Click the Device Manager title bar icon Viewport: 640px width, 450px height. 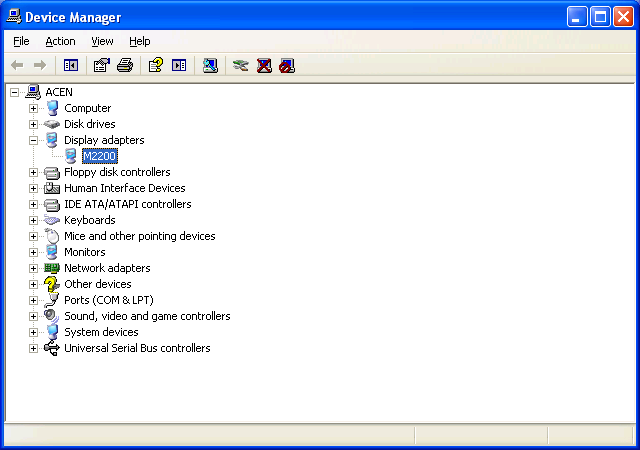14,17
